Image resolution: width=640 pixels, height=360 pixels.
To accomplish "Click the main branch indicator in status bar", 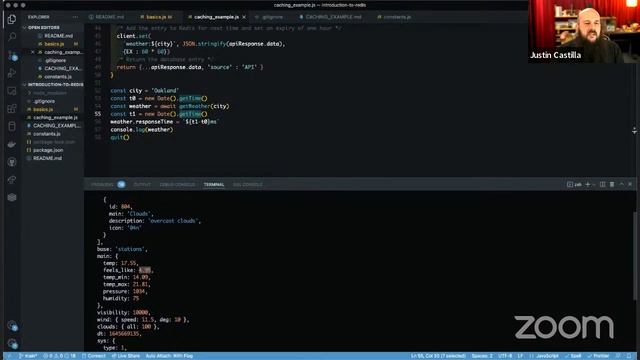I will click(x=28, y=356).
